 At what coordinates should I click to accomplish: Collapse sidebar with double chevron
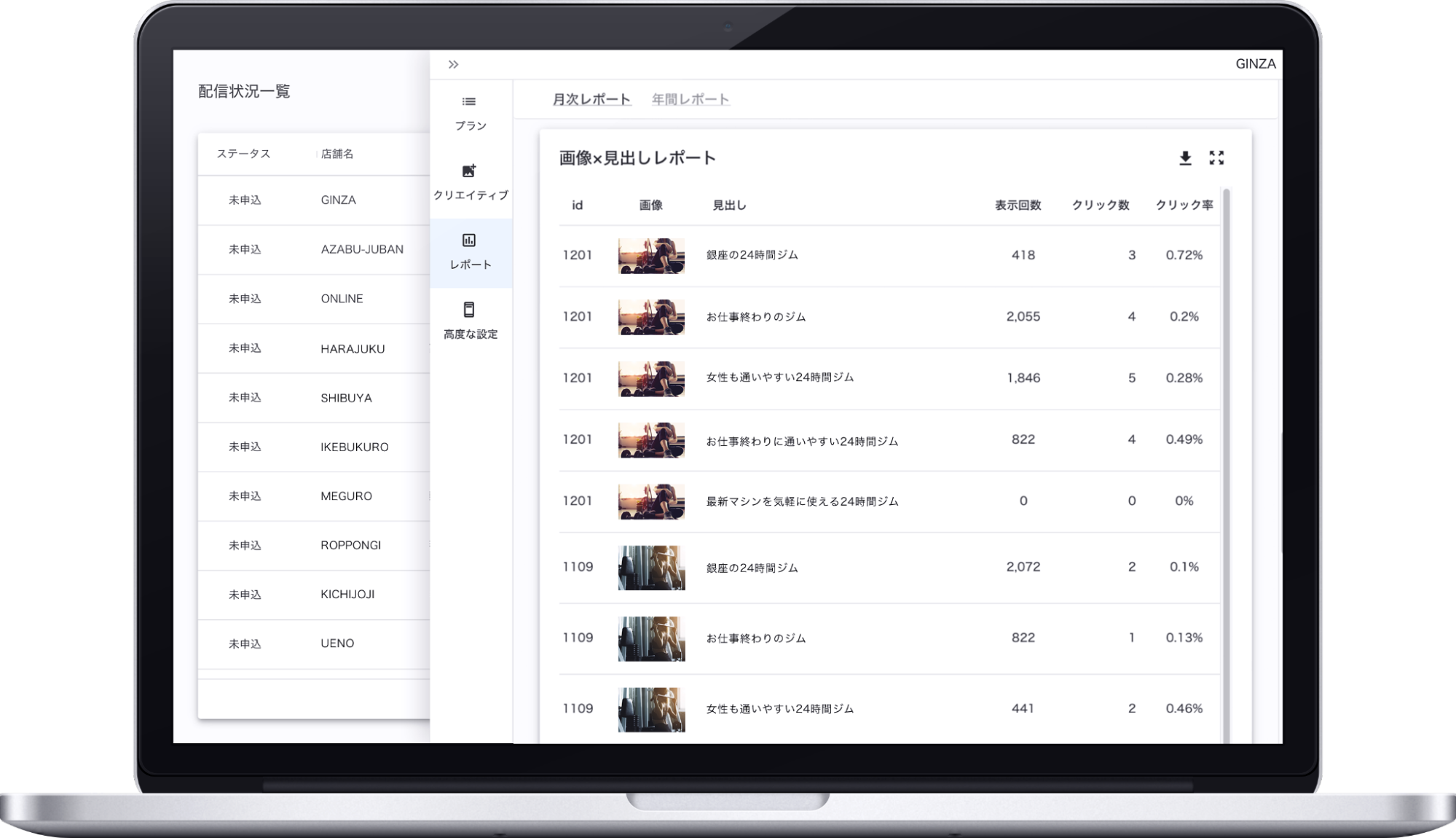point(453,64)
